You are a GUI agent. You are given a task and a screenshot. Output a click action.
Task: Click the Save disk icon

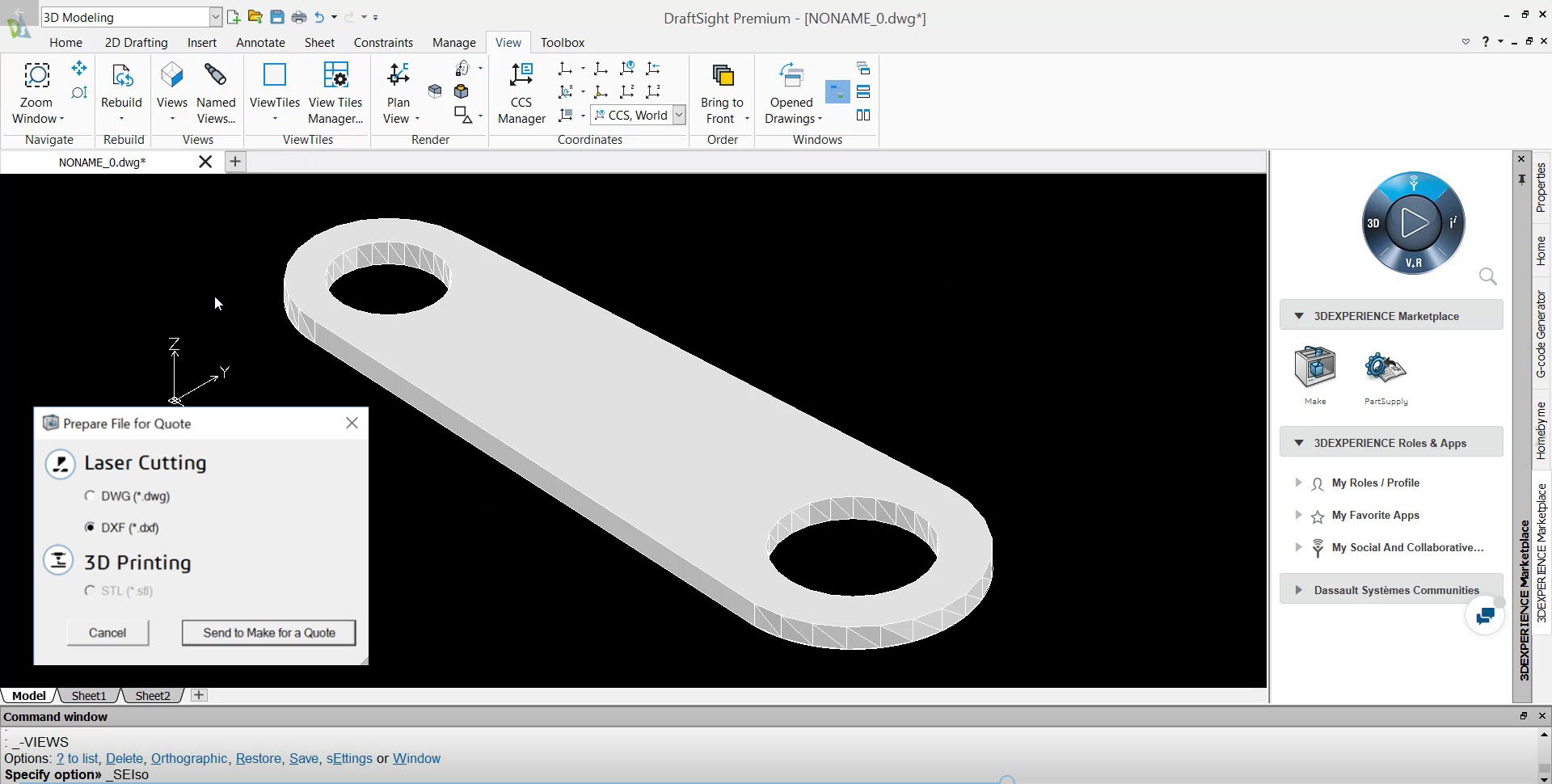coord(276,17)
